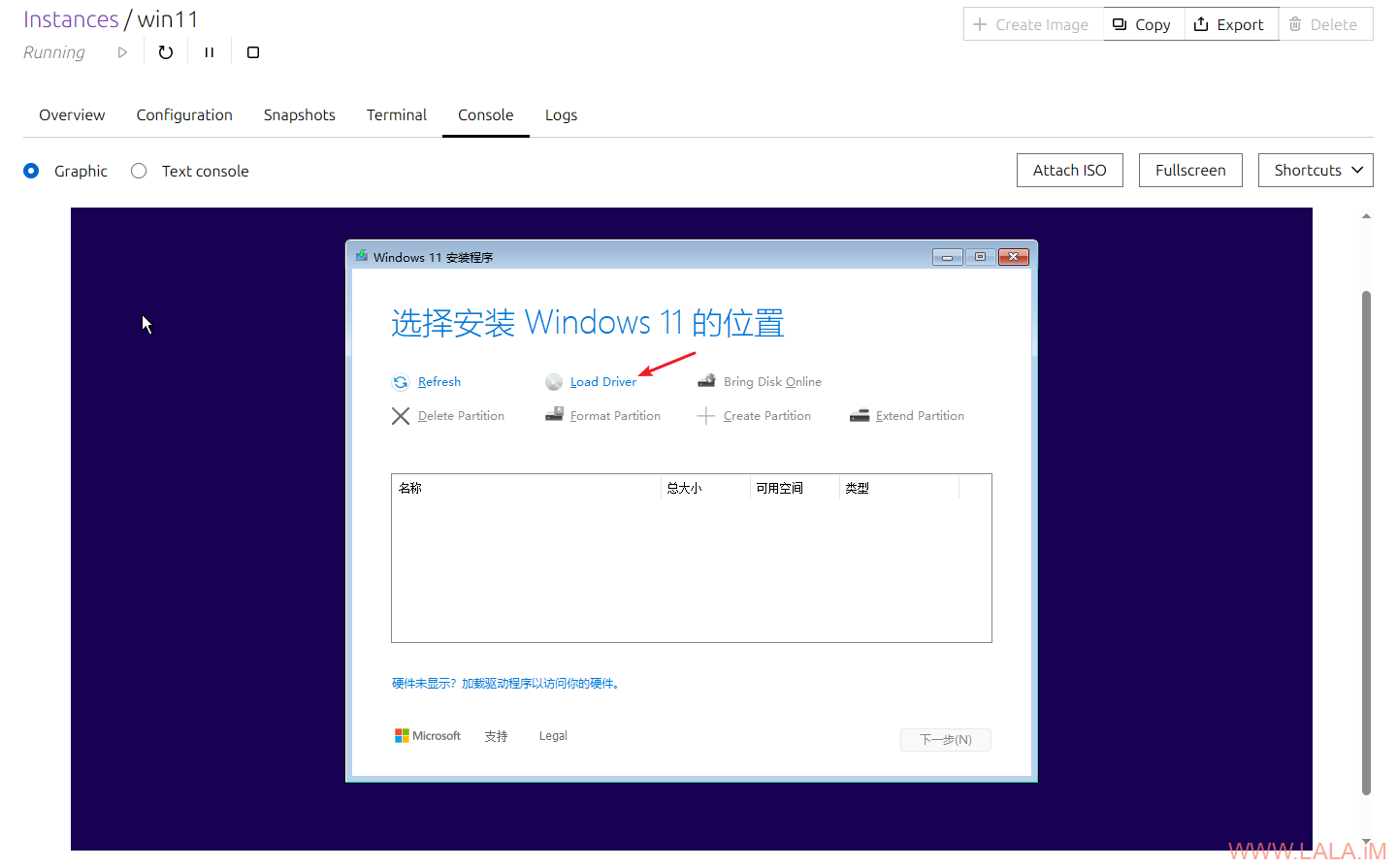Click the Refresh icon in installer
Viewport: 1397px width, 868px height.
click(x=401, y=382)
